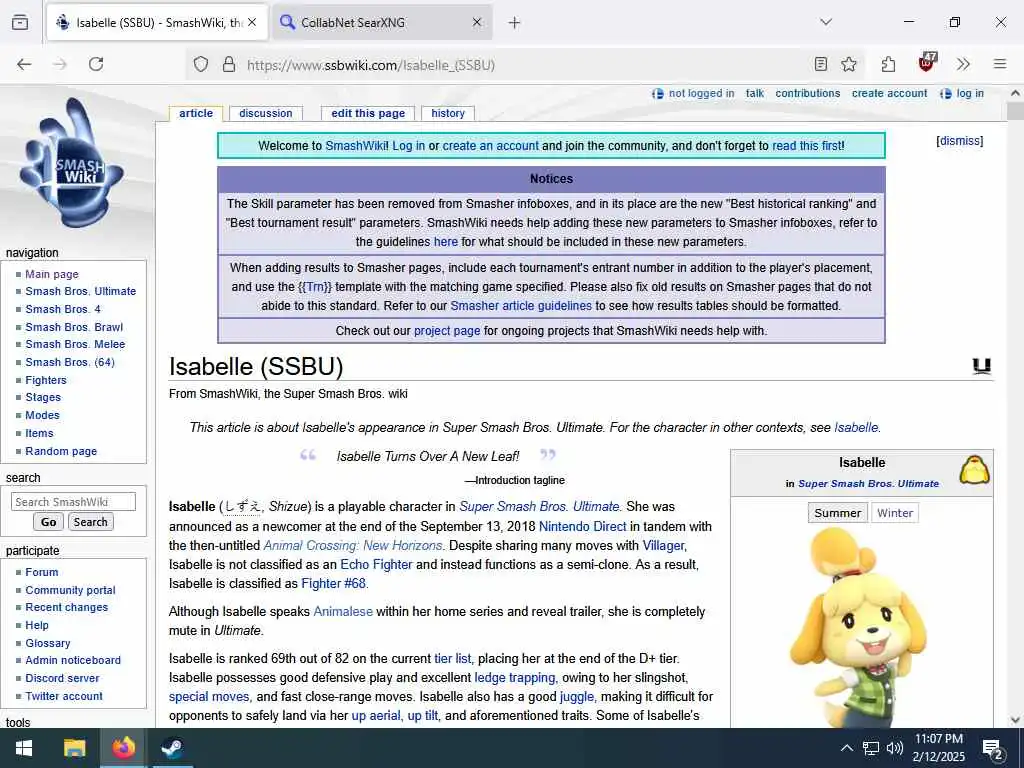Image resolution: width=1024 pixels, height=768 pixels.
Task: Click the SmashWiki logo
Action: click(x=73, y=163)
